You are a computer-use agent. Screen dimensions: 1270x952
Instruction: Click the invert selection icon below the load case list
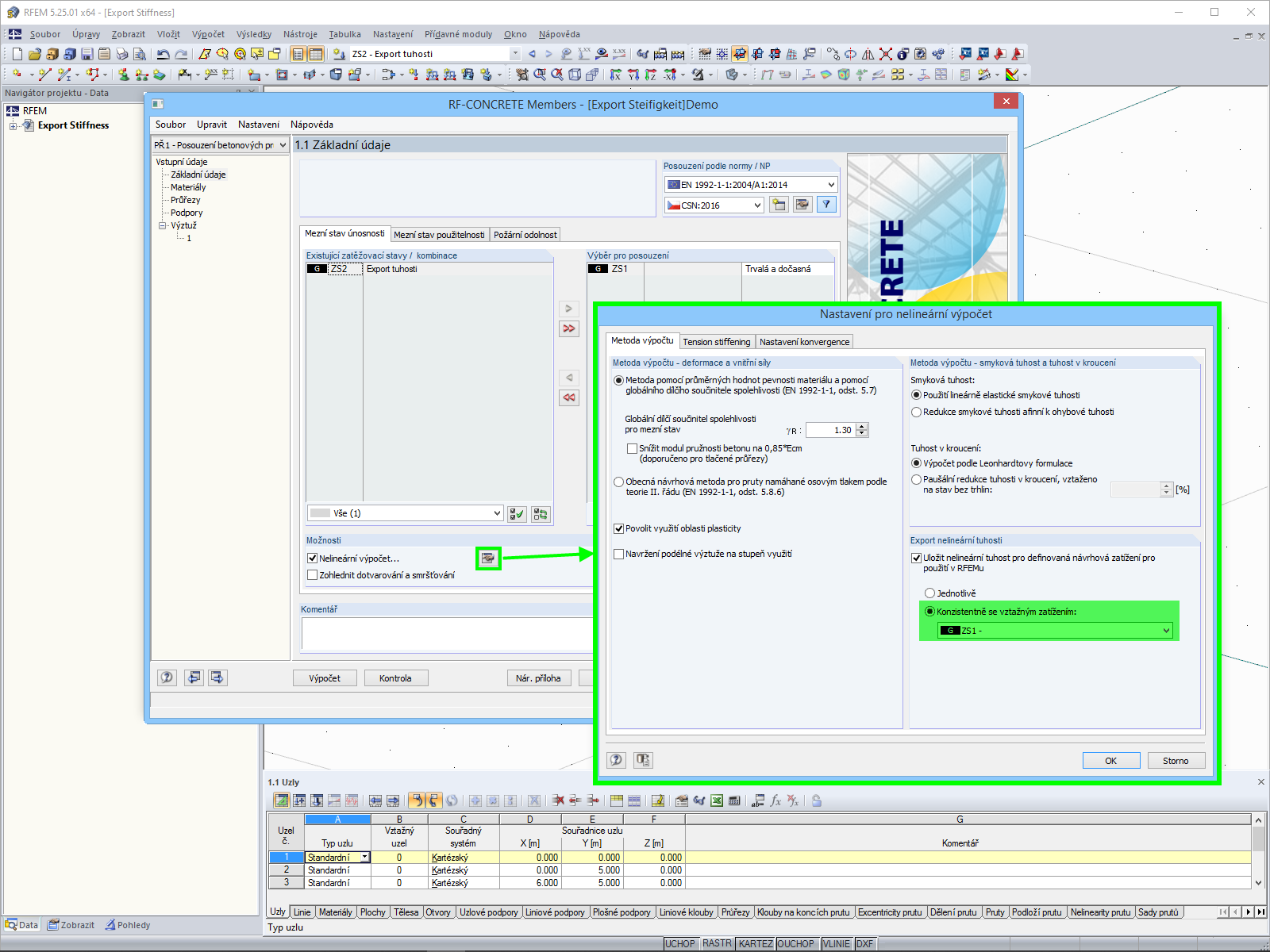coord(541,514)
